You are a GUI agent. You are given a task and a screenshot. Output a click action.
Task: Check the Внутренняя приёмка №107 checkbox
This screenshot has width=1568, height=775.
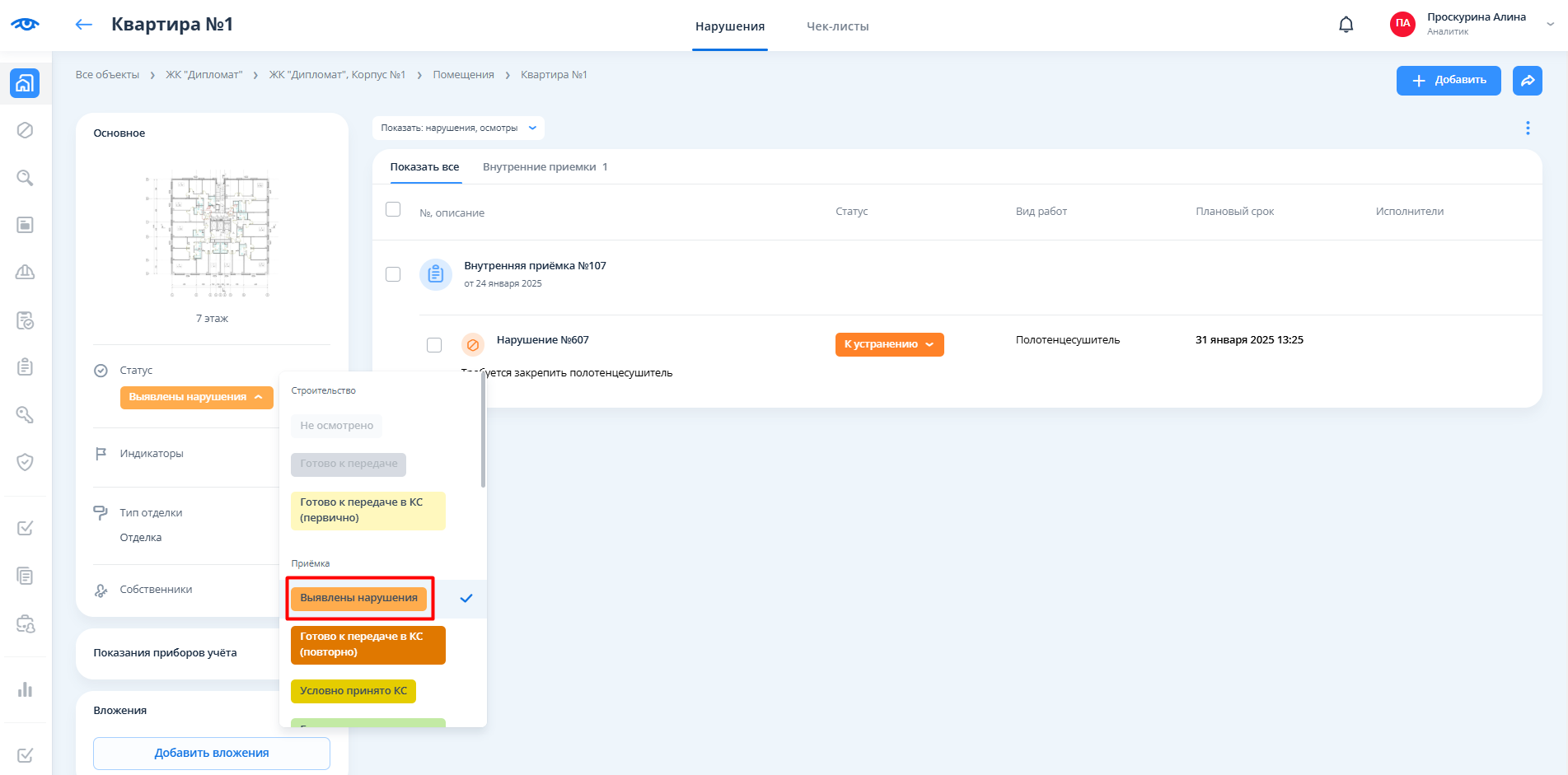393,274
